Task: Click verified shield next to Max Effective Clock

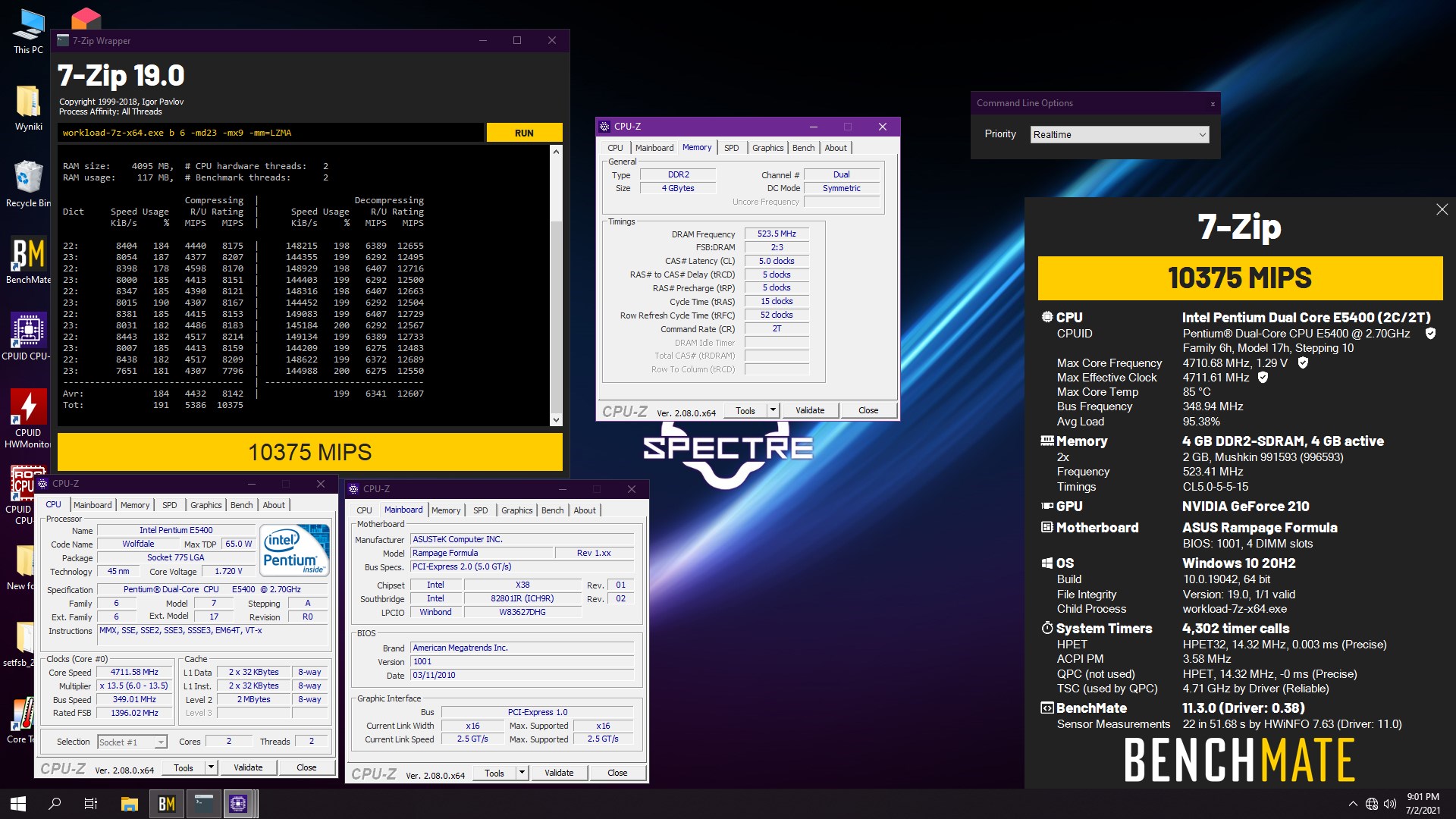Action: click(1263, 378)
